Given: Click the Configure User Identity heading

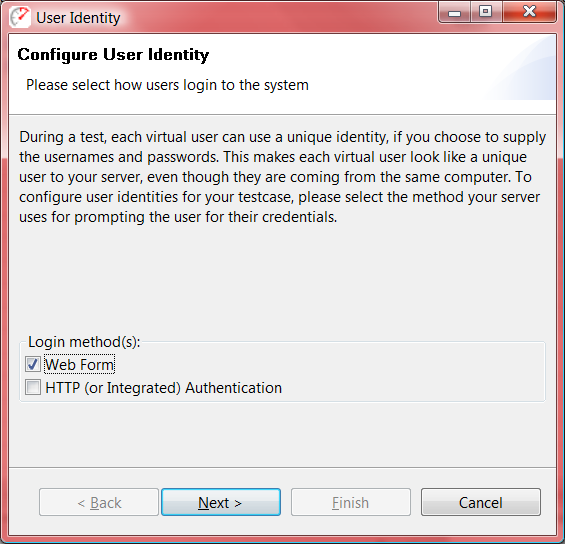Looking at the screenshot, I should (113, 55).
